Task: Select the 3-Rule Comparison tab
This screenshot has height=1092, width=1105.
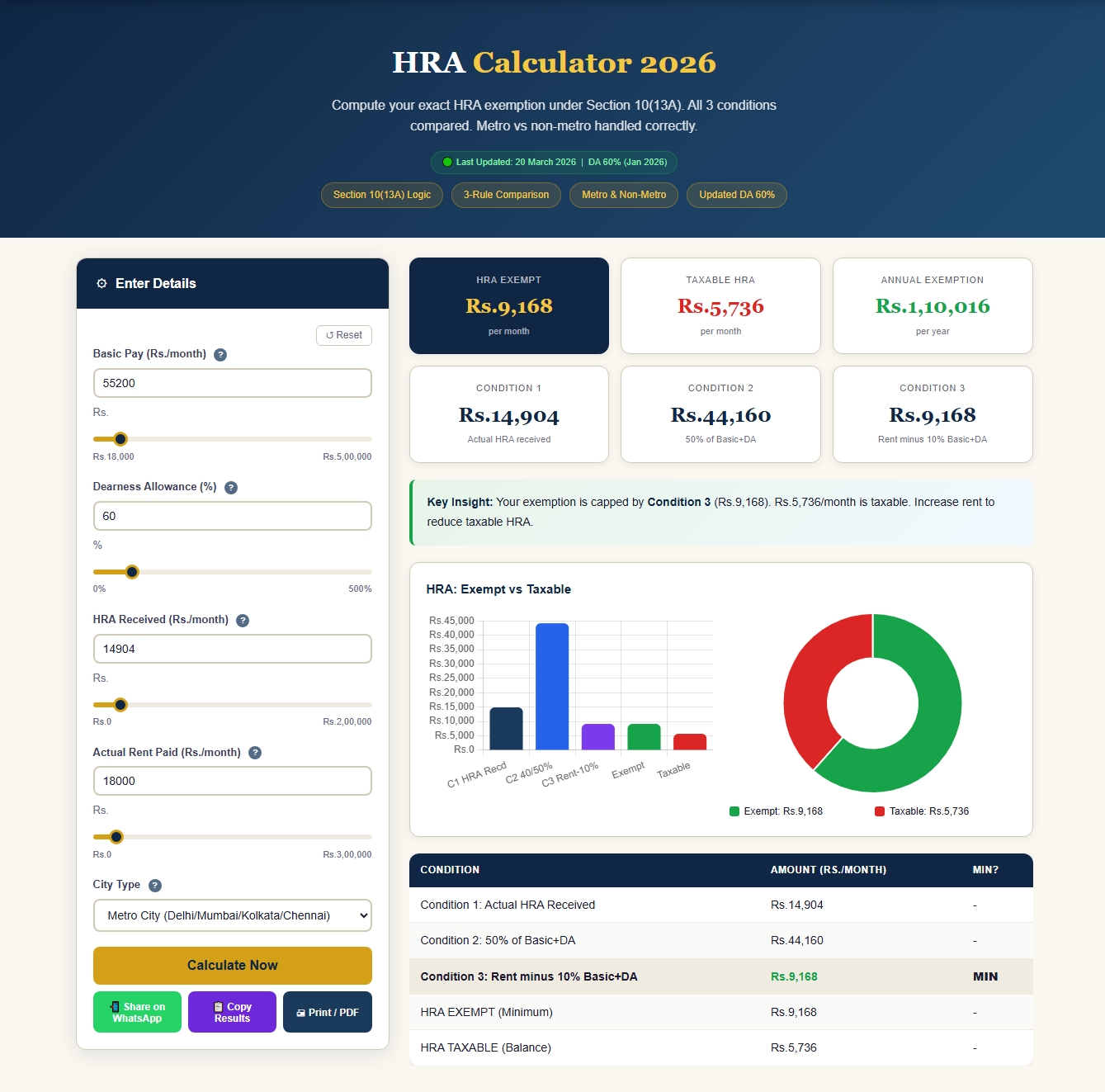Action: pos(506,195)
